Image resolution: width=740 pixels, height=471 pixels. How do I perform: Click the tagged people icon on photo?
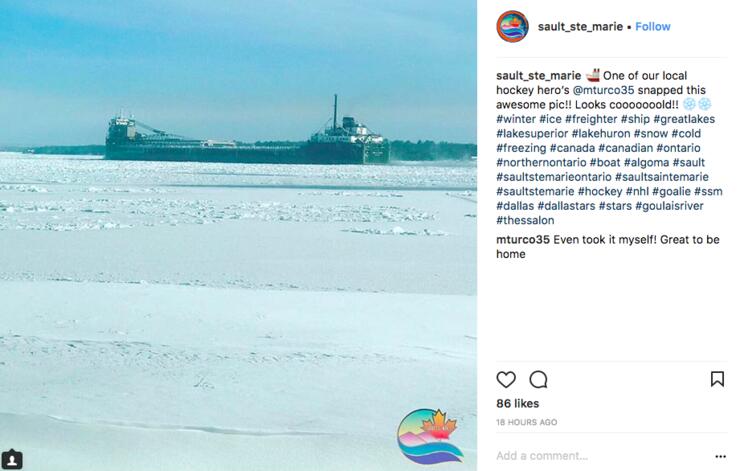12,460
